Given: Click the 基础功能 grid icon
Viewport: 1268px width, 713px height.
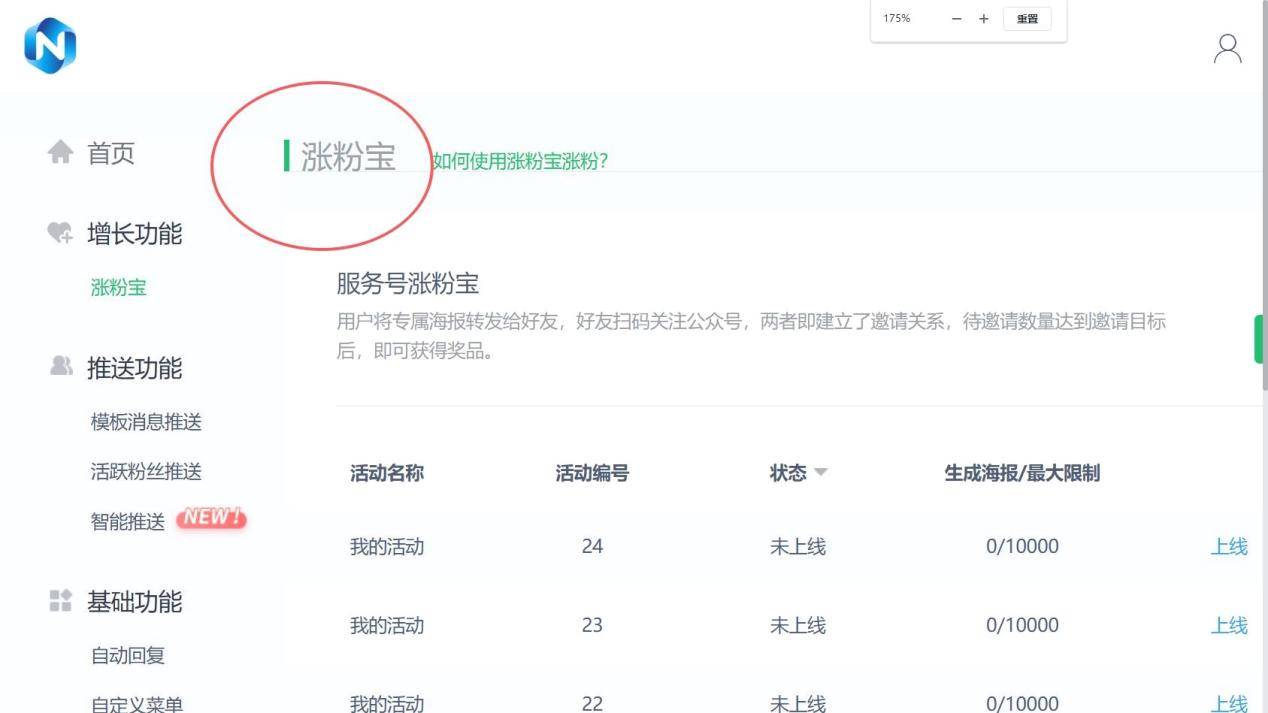Looking at the screenshot, I should pos(61,602).
